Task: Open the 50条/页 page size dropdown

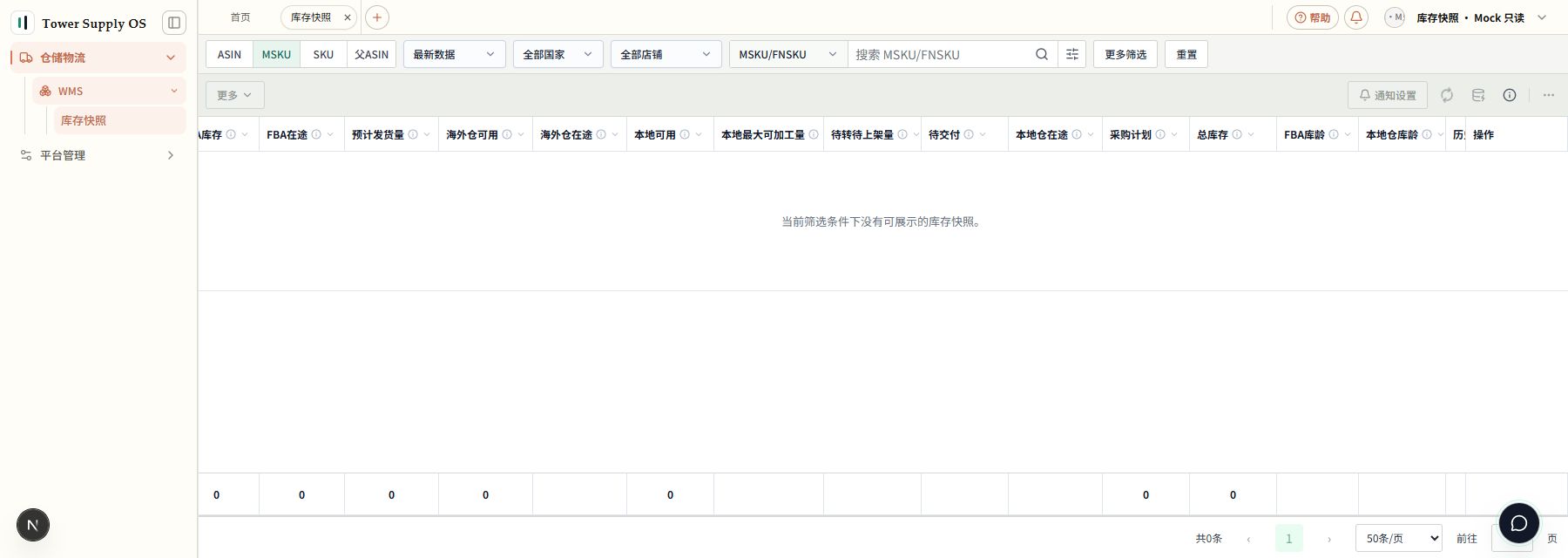Action: point(1399,538)
